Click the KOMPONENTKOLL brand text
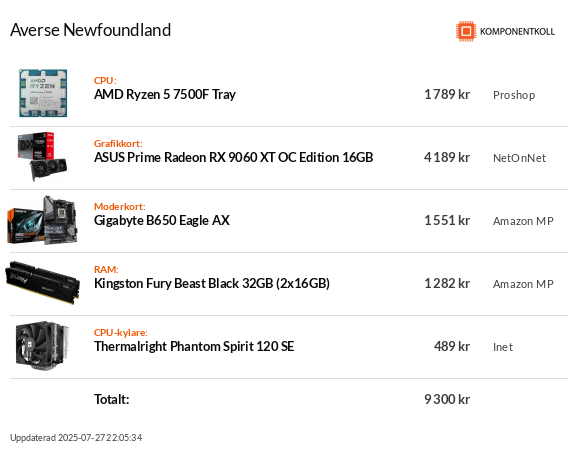 517,32
